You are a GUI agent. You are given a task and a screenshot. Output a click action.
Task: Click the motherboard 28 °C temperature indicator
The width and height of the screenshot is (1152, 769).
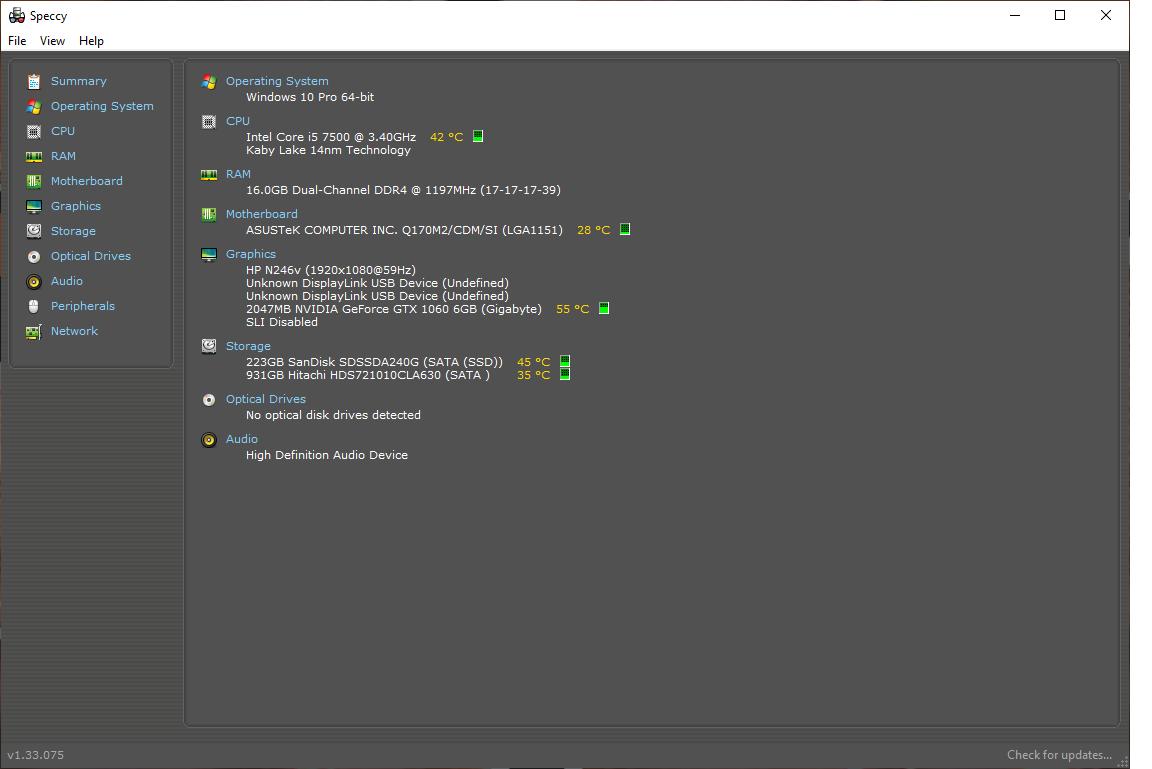click(625, 229)
